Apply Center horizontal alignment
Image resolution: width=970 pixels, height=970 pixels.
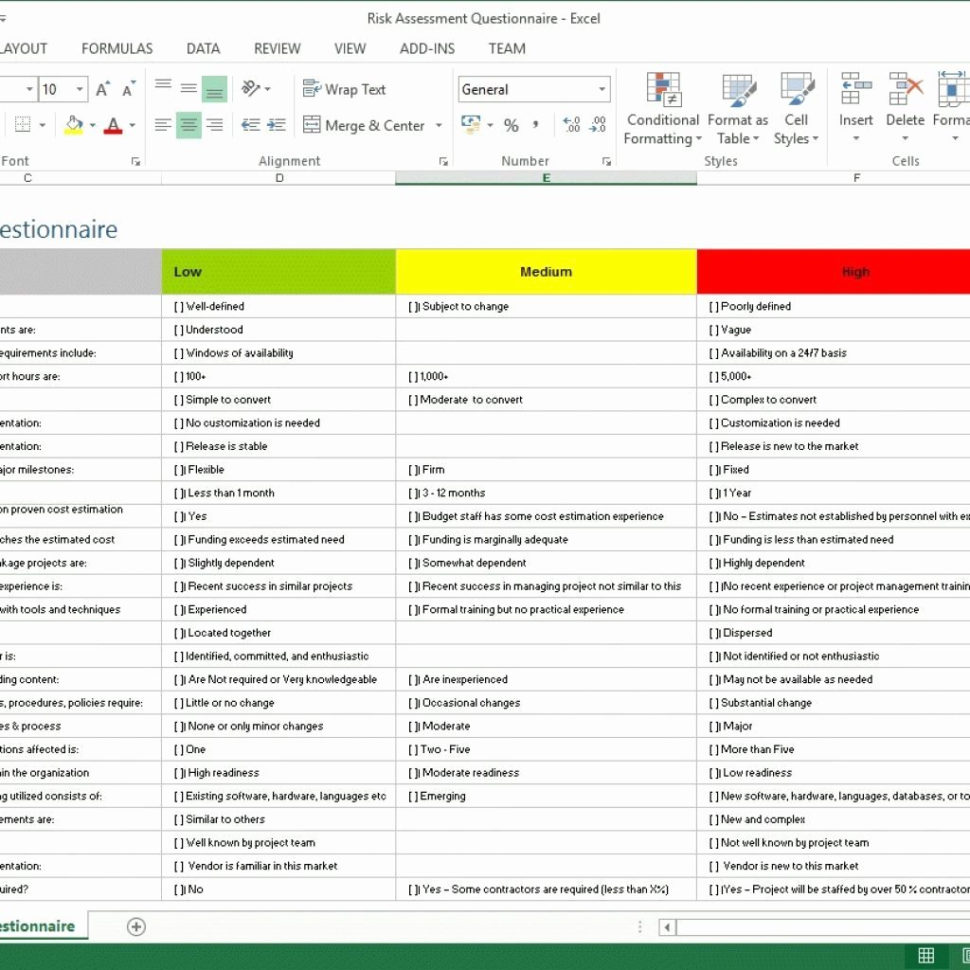coord(188,125)
